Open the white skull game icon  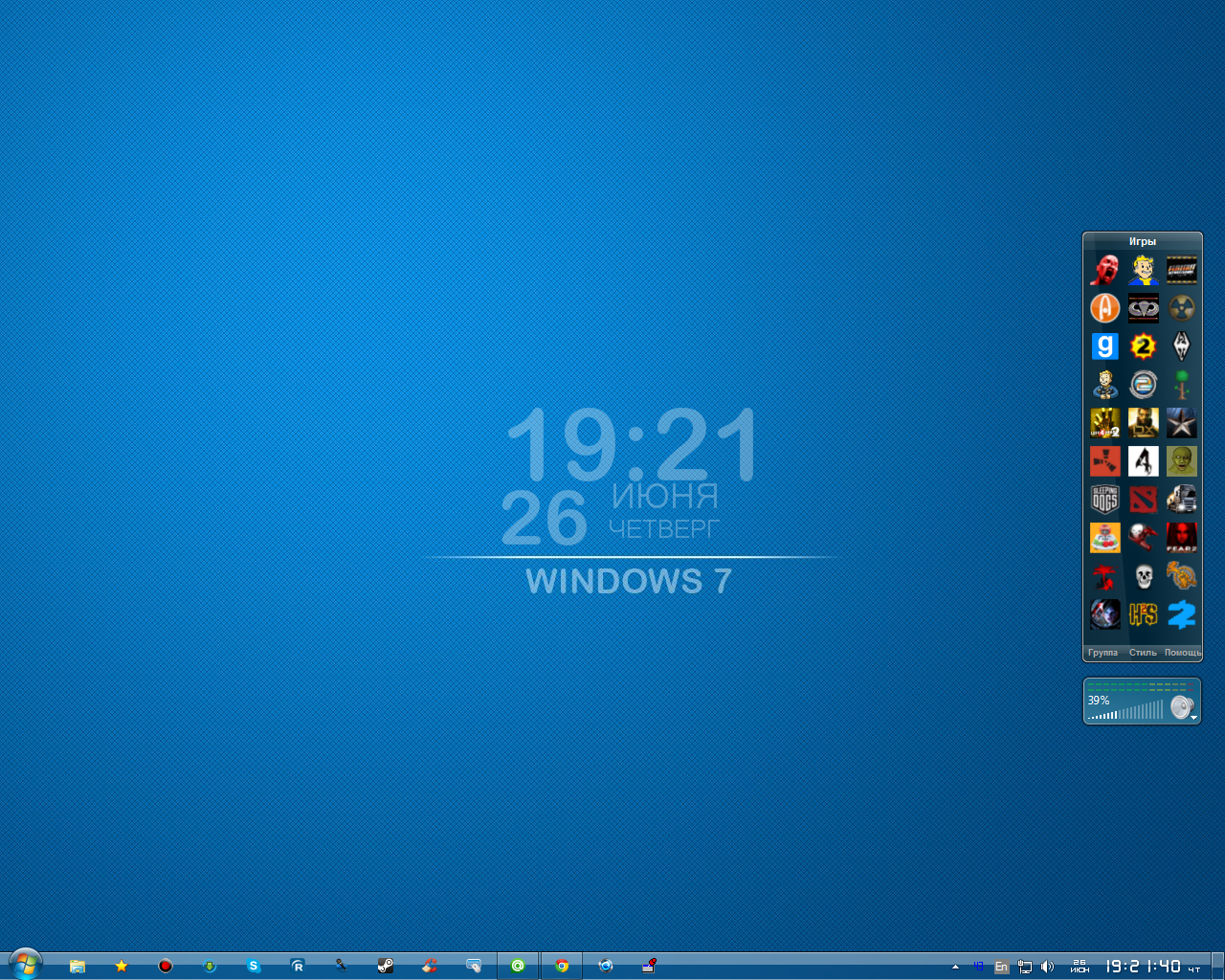1144,576
